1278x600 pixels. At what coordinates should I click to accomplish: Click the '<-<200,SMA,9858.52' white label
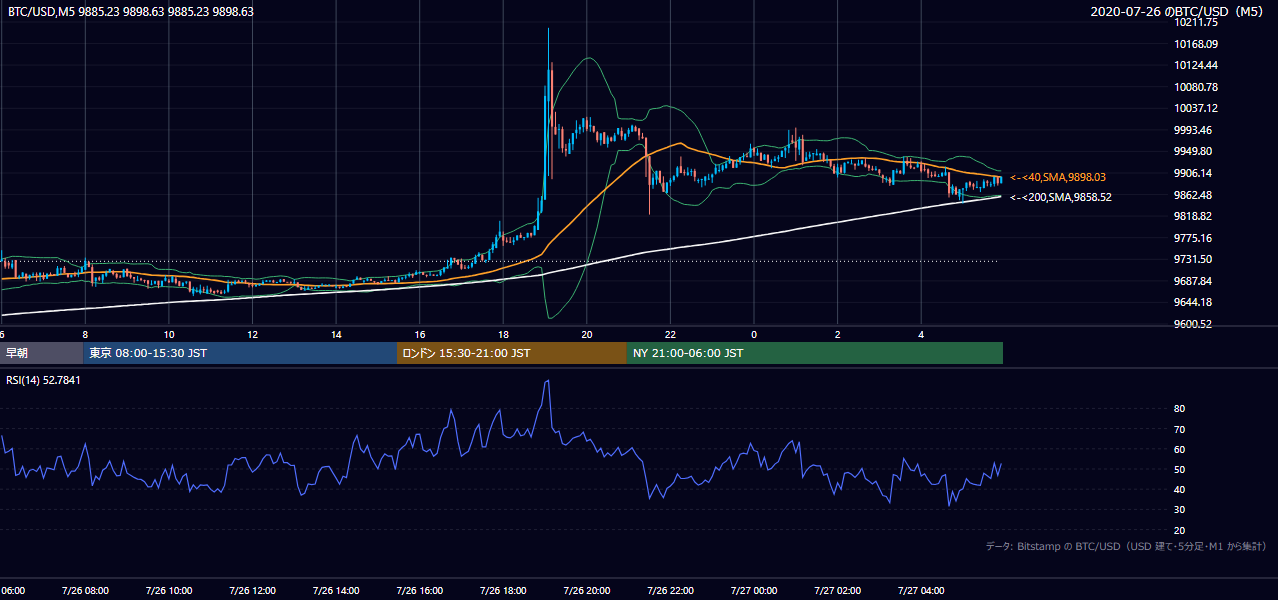coord(1060,198)
